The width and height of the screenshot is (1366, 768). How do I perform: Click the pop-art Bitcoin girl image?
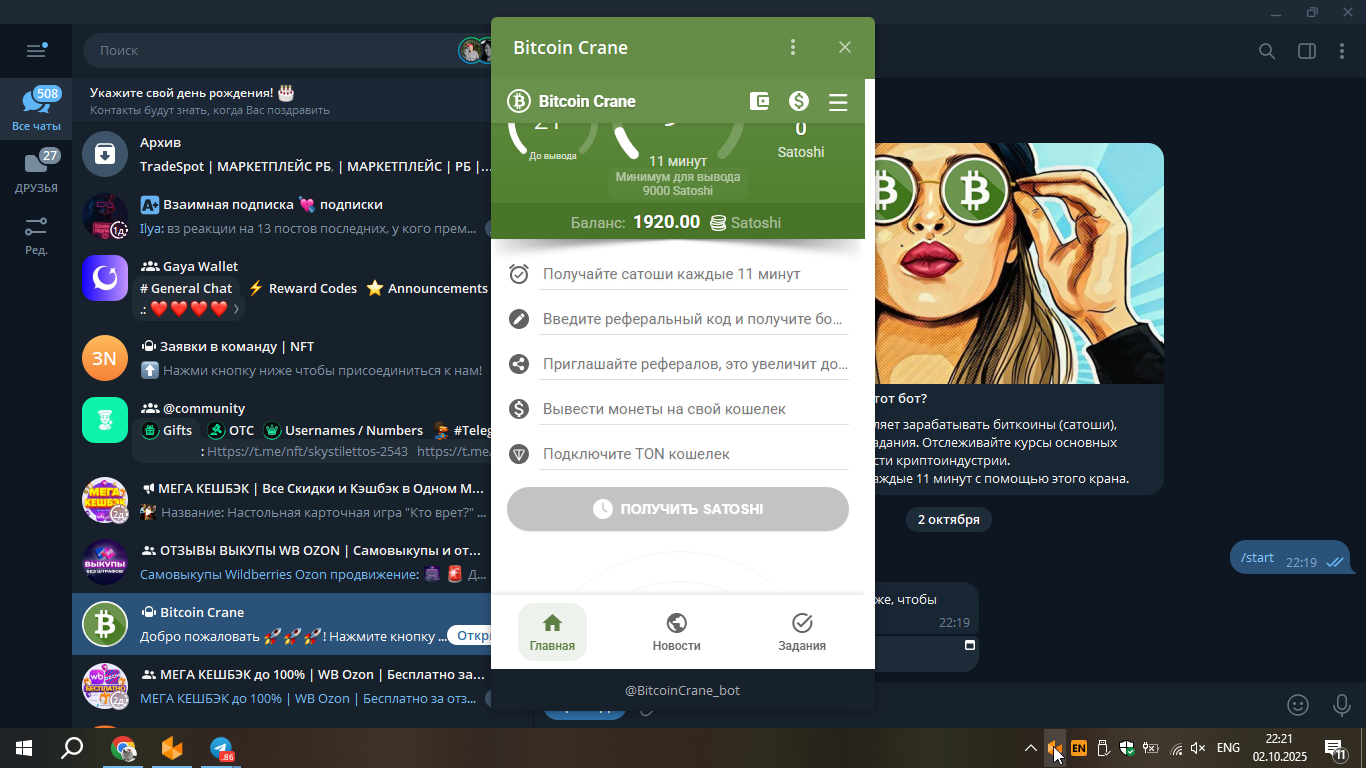[1019, 263]
